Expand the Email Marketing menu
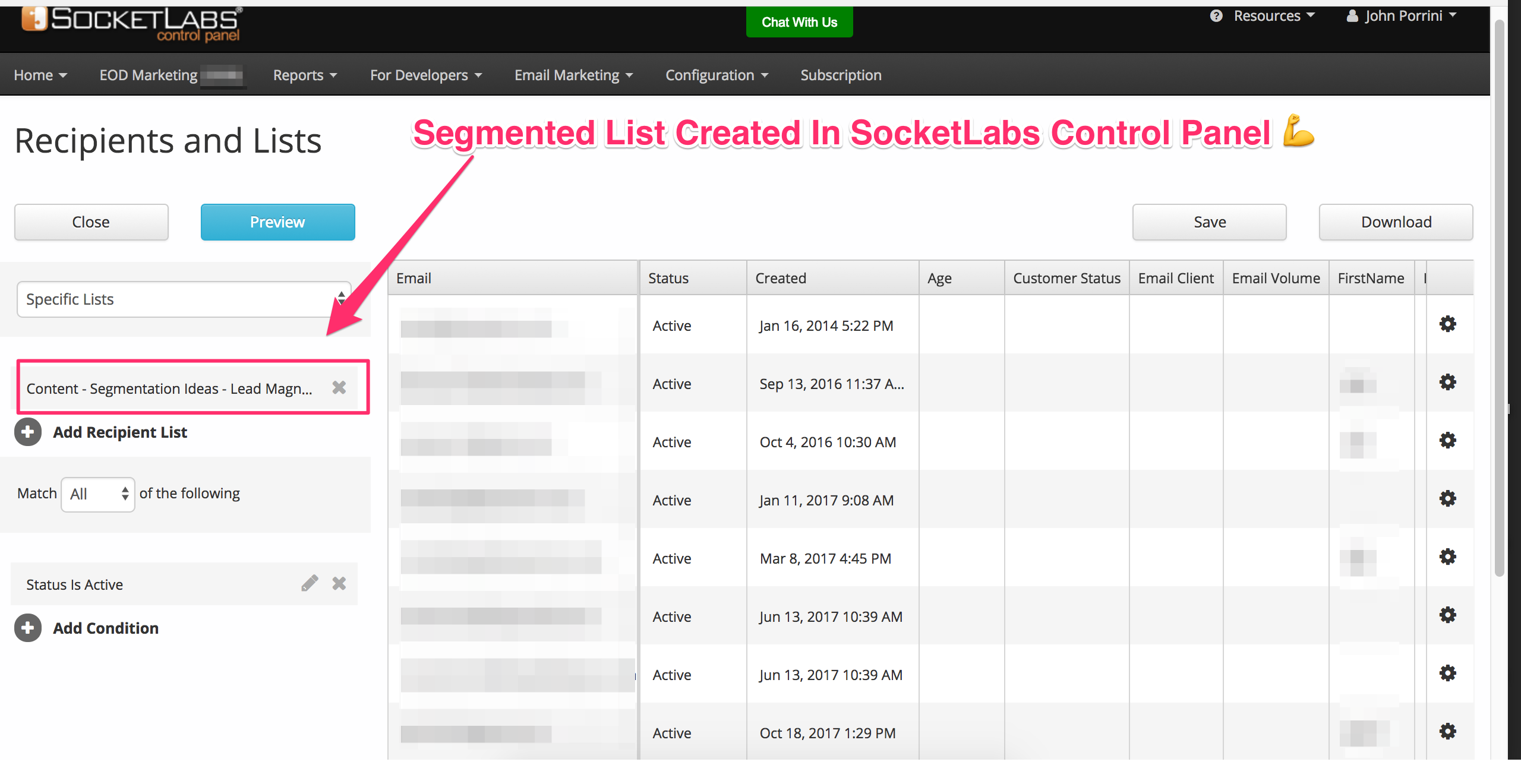Image resolution: width=1521 pixels, height=784 pixels. click(574, 75)
